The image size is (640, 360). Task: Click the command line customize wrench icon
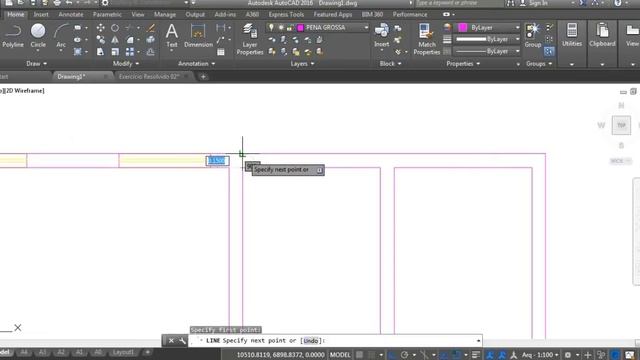182,340
